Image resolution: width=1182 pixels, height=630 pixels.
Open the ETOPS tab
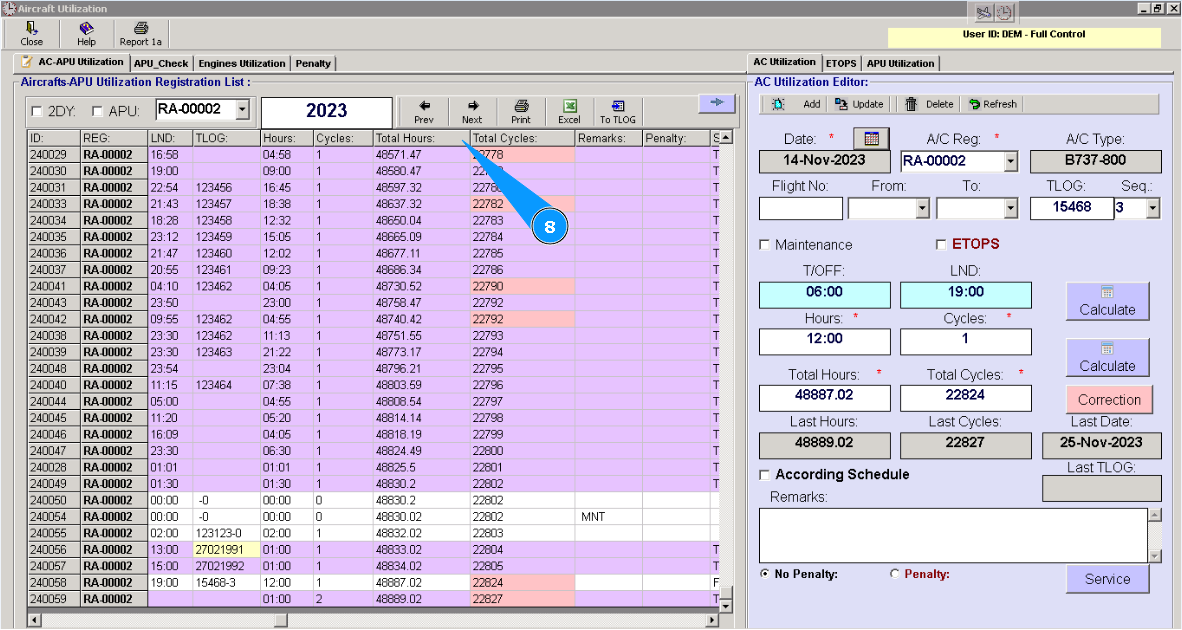coord(840,63)
